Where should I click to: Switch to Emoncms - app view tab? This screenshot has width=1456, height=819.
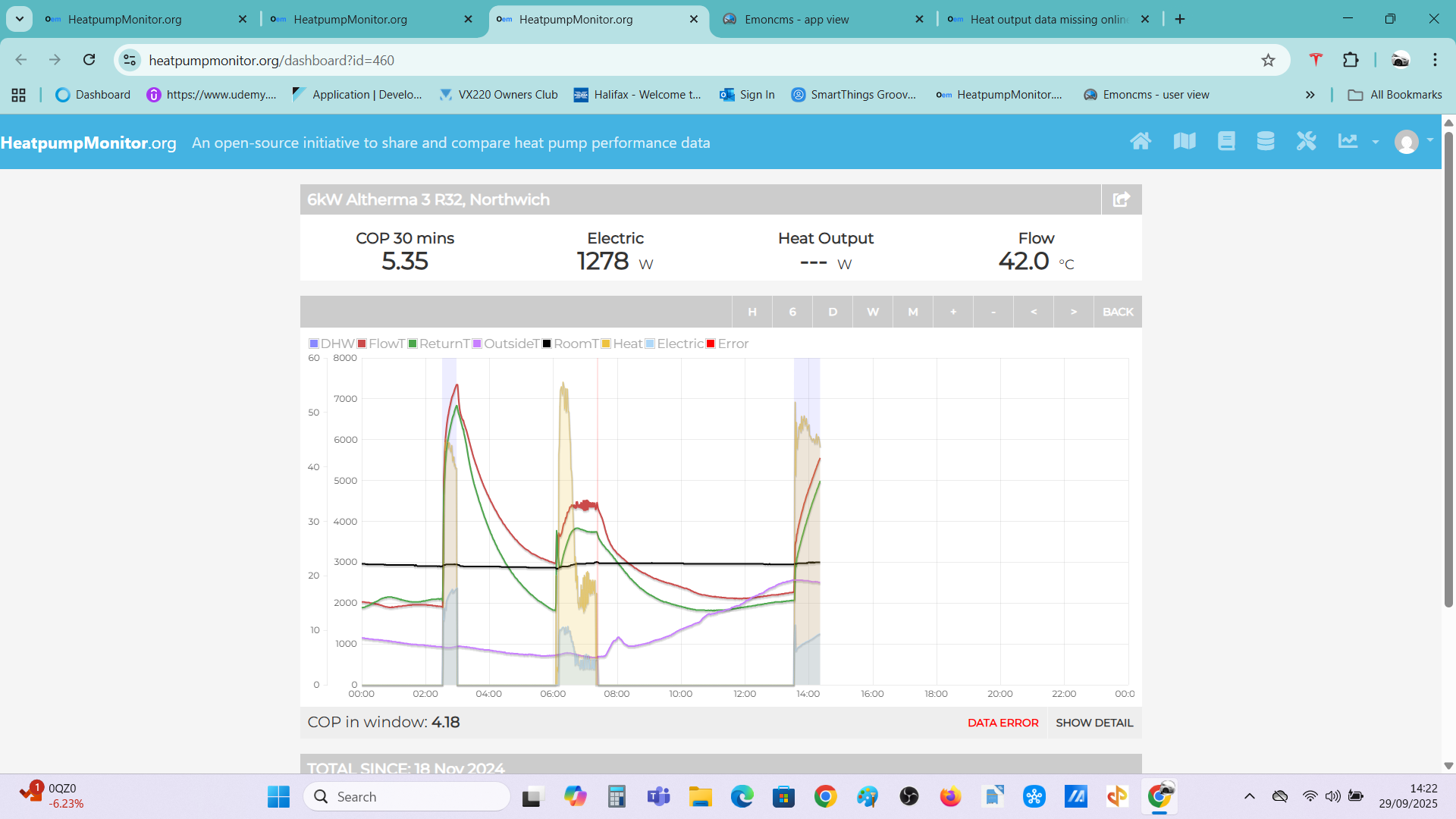tap(796, 20)
